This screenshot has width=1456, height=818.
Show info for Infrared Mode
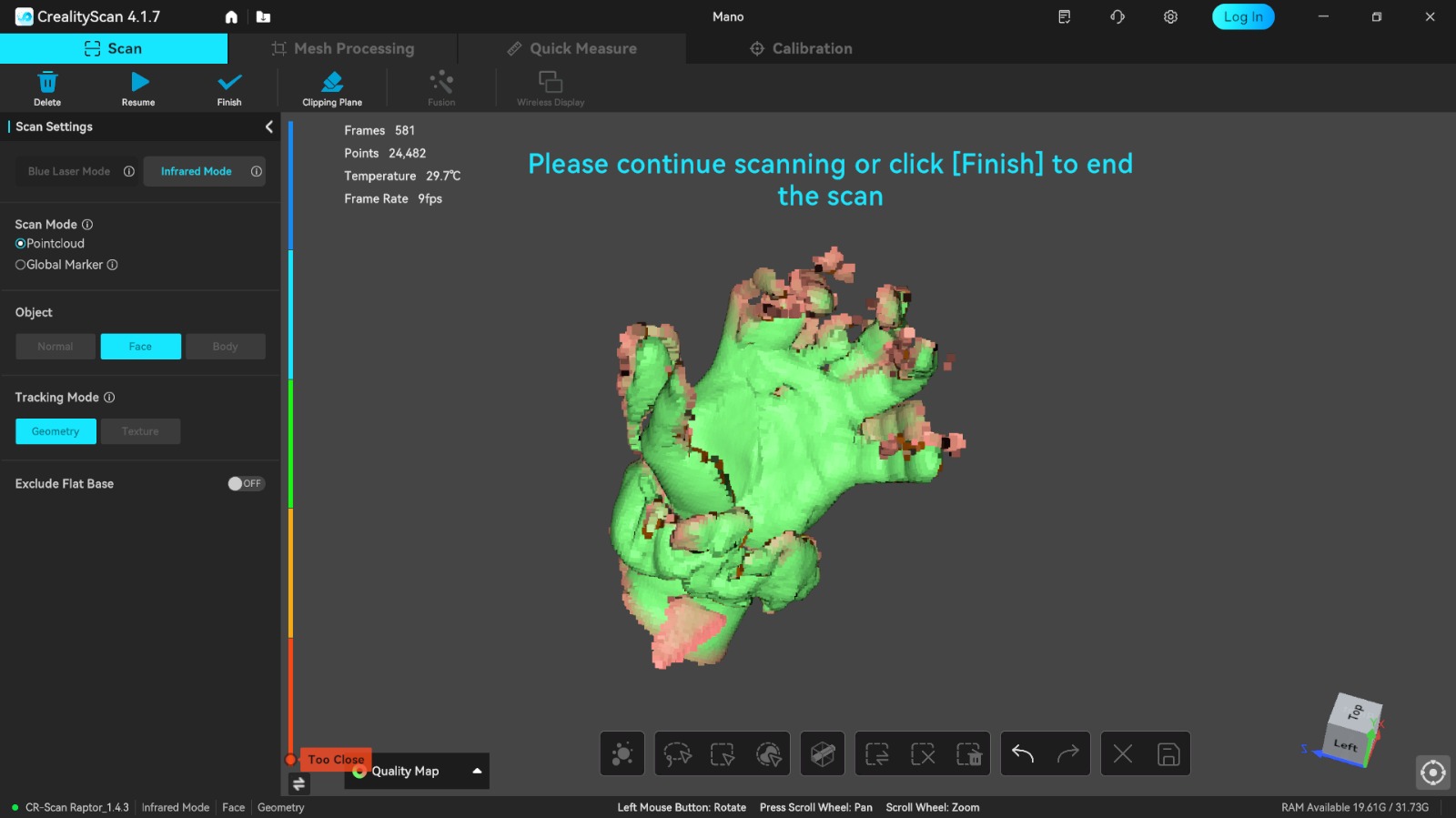tap(257, 171)
